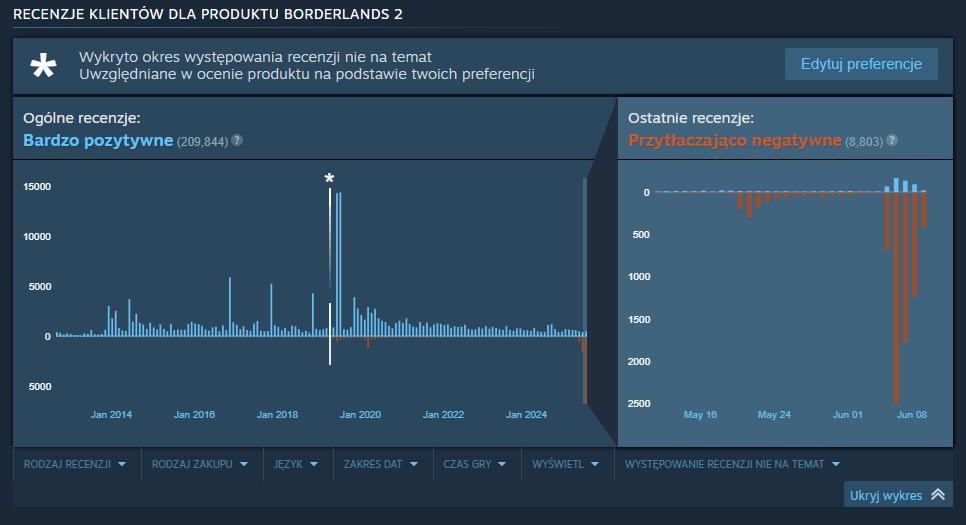
Task: Expand the Czas gry filter
Action: click(474, 464)
